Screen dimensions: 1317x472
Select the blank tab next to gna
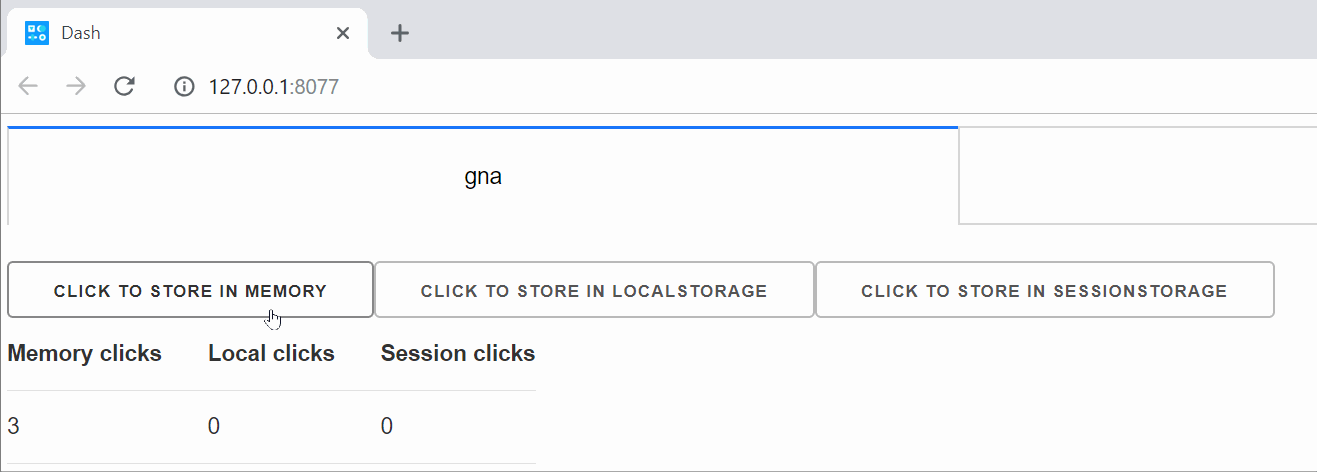pyautogui.click(x=1137, y=176)
